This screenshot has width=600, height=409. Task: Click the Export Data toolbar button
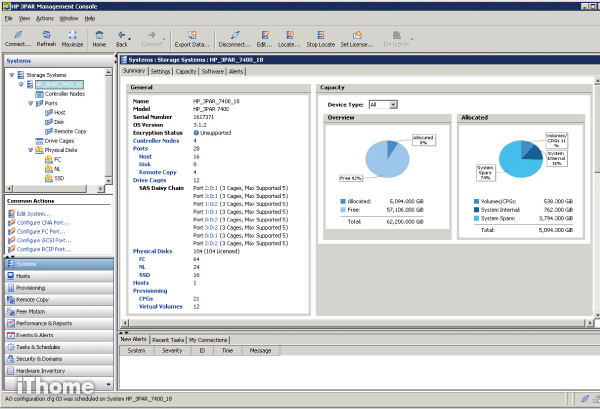click(190, 35)
